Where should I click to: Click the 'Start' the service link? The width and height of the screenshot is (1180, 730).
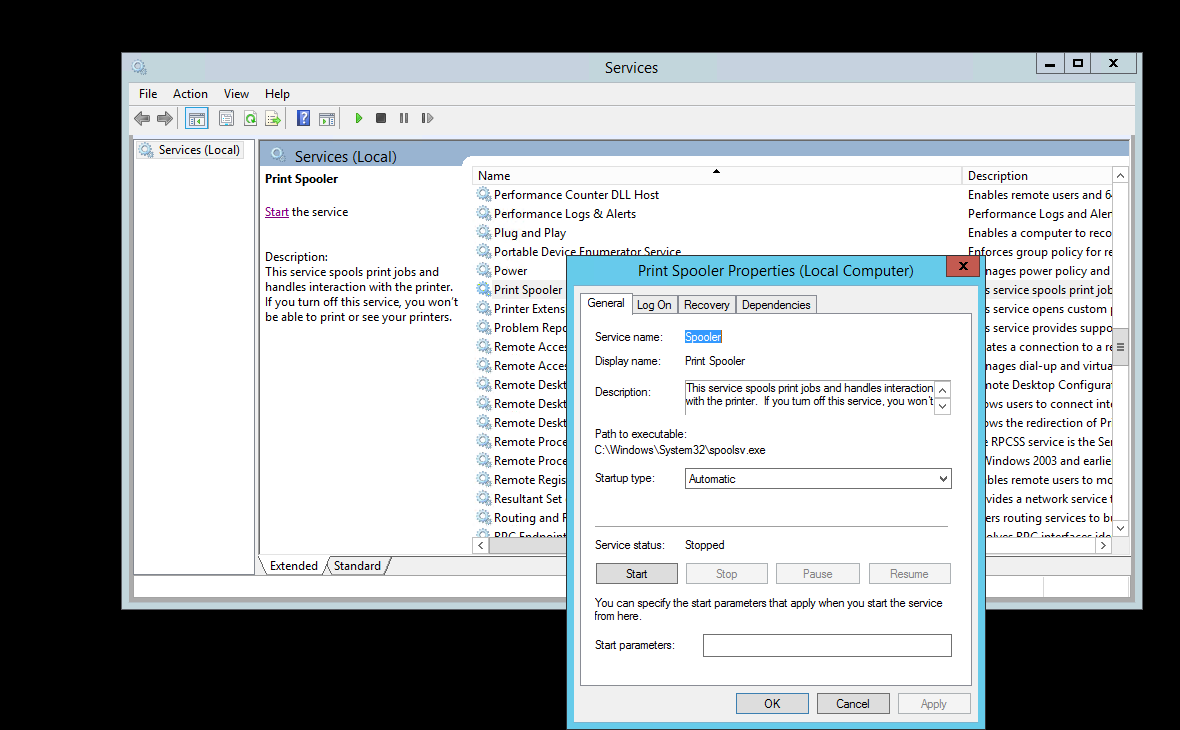coord(277,212)
